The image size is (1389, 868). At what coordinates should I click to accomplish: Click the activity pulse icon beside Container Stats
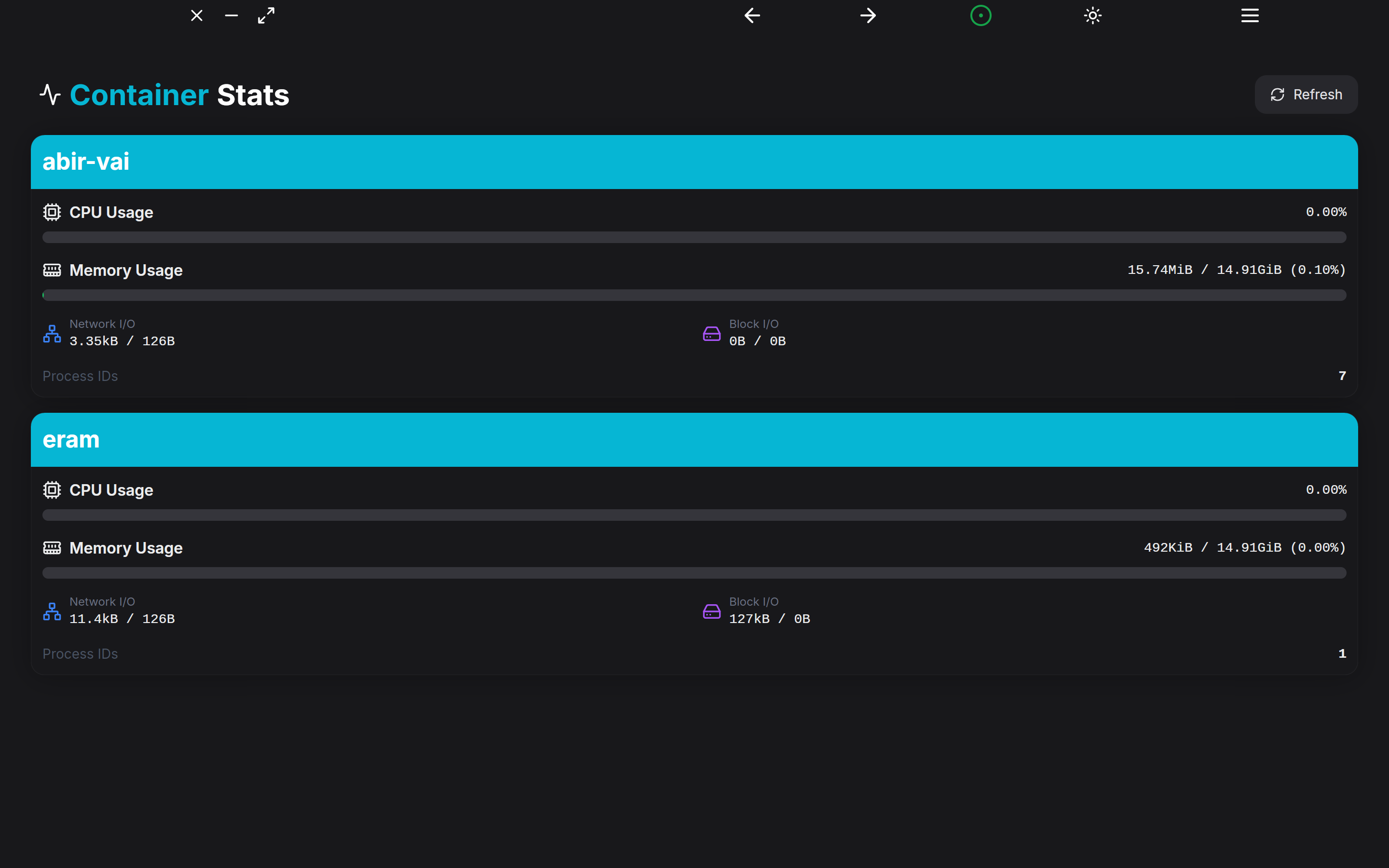point(51,95)
